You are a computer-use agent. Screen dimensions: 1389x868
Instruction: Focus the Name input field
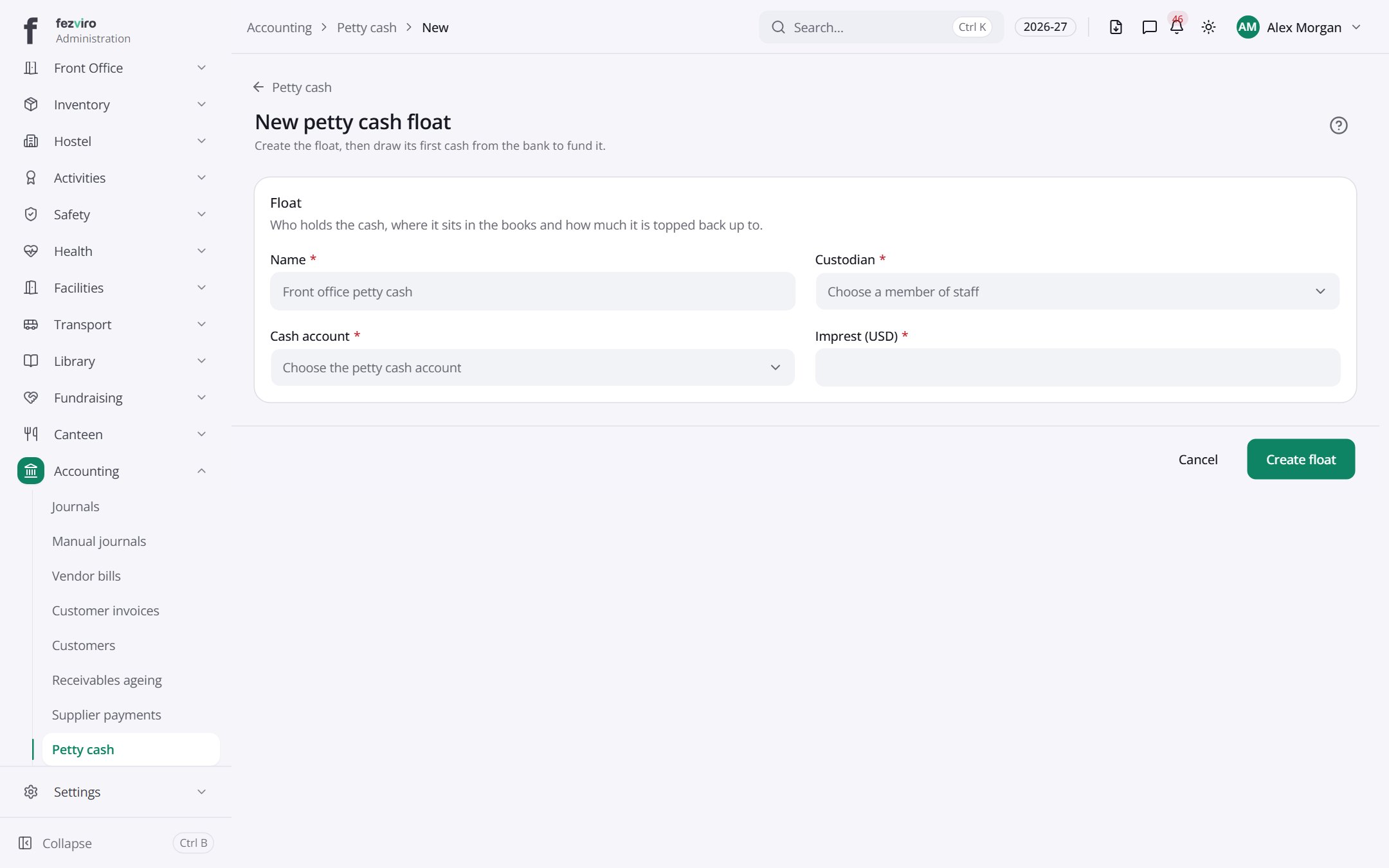tap(532, 292)
